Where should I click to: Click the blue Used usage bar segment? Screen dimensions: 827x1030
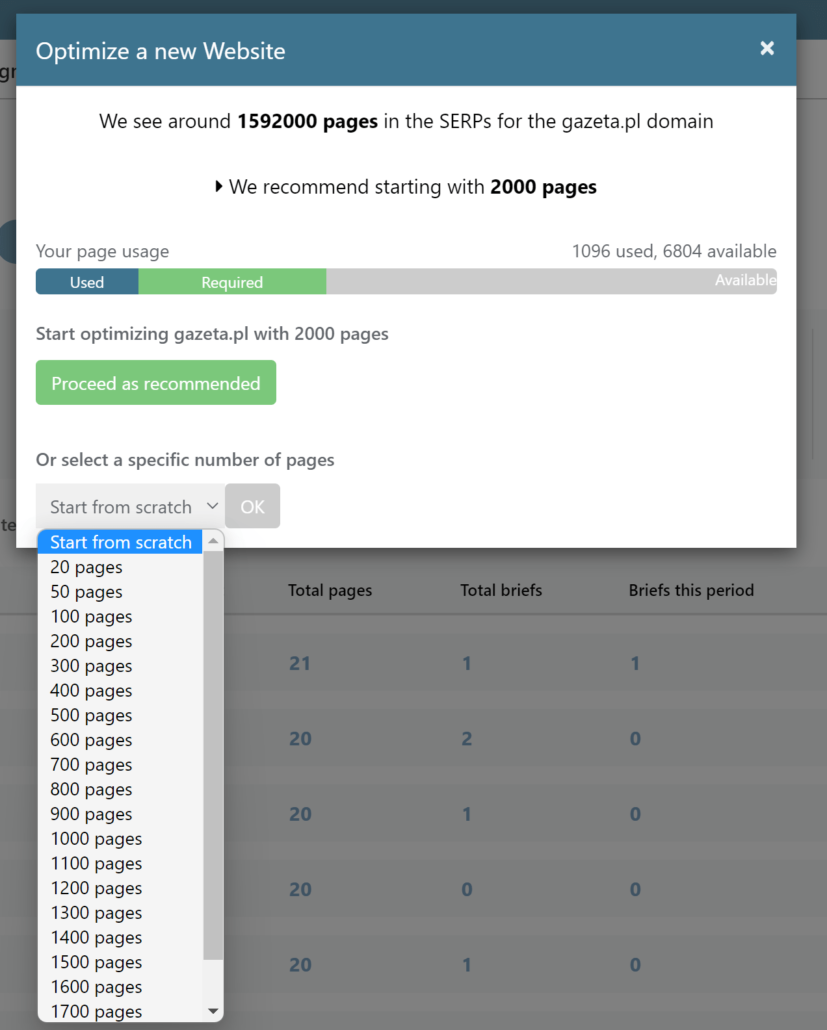(x=87, y=282)
